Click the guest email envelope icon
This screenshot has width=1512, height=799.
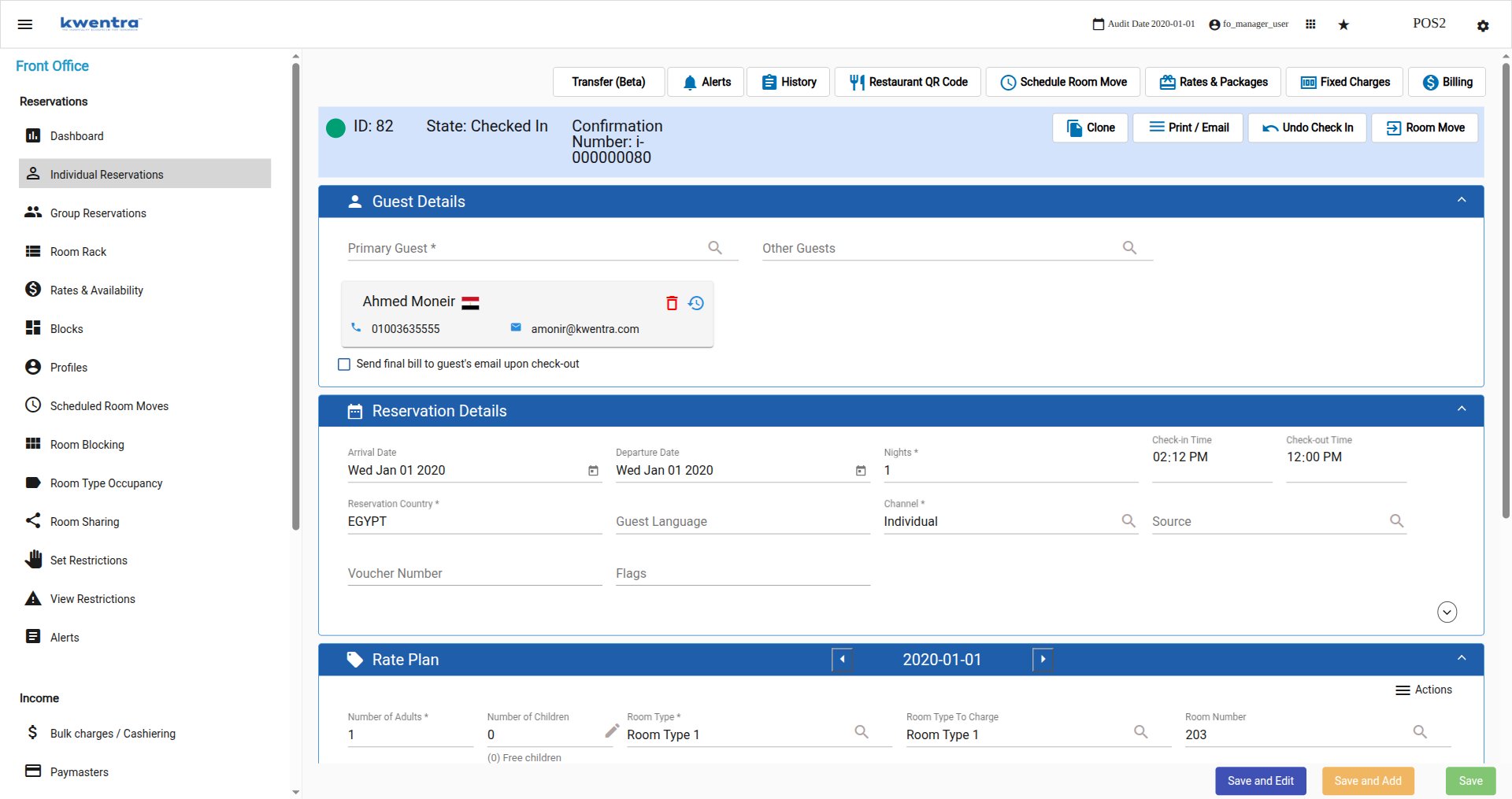pos(516,327)
